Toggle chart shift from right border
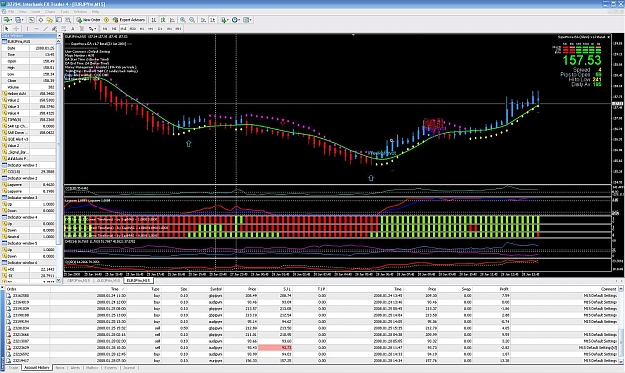 pyautogui.click(x=213, y=20)
